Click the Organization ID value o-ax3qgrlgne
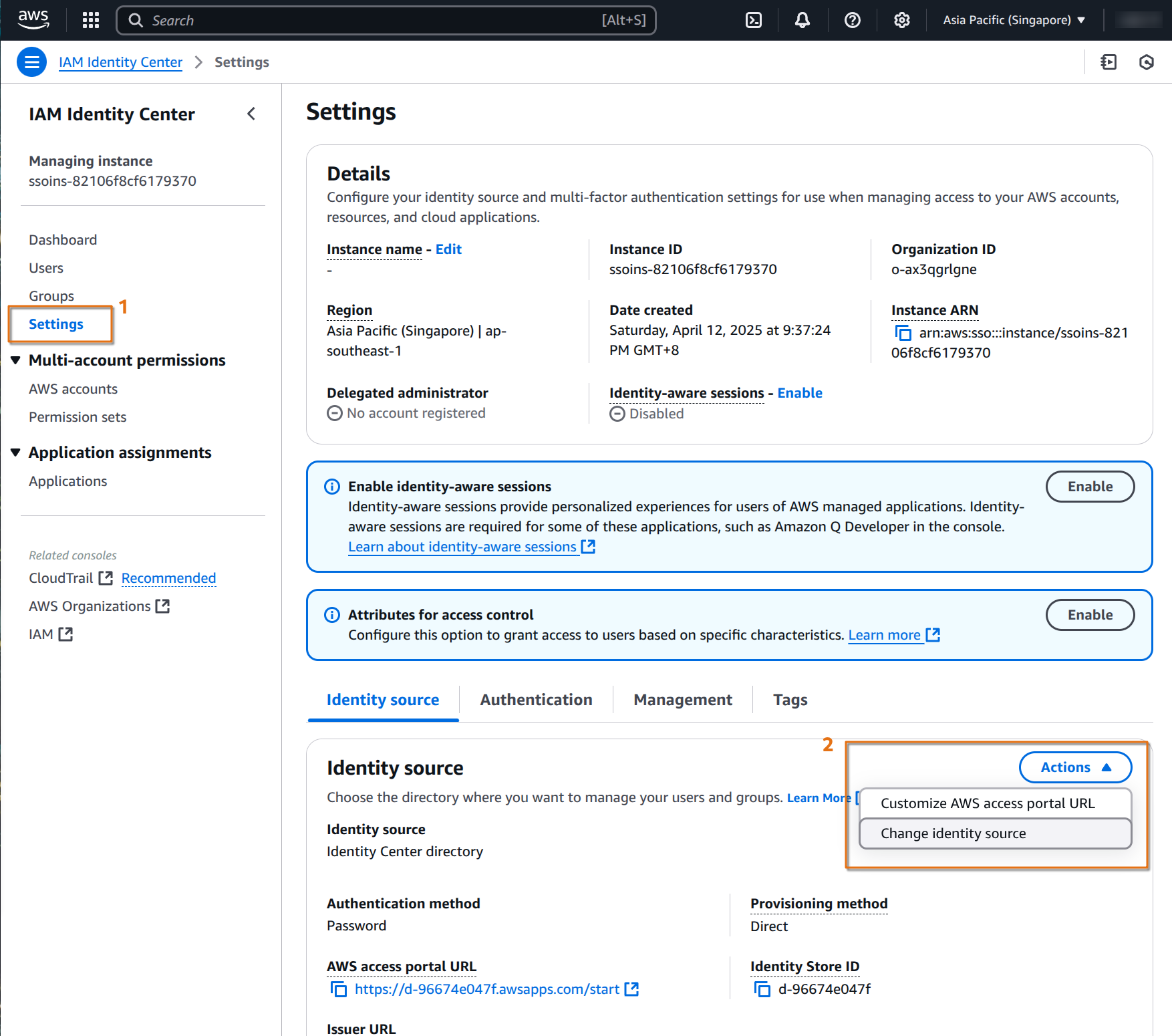 [933, 269]
